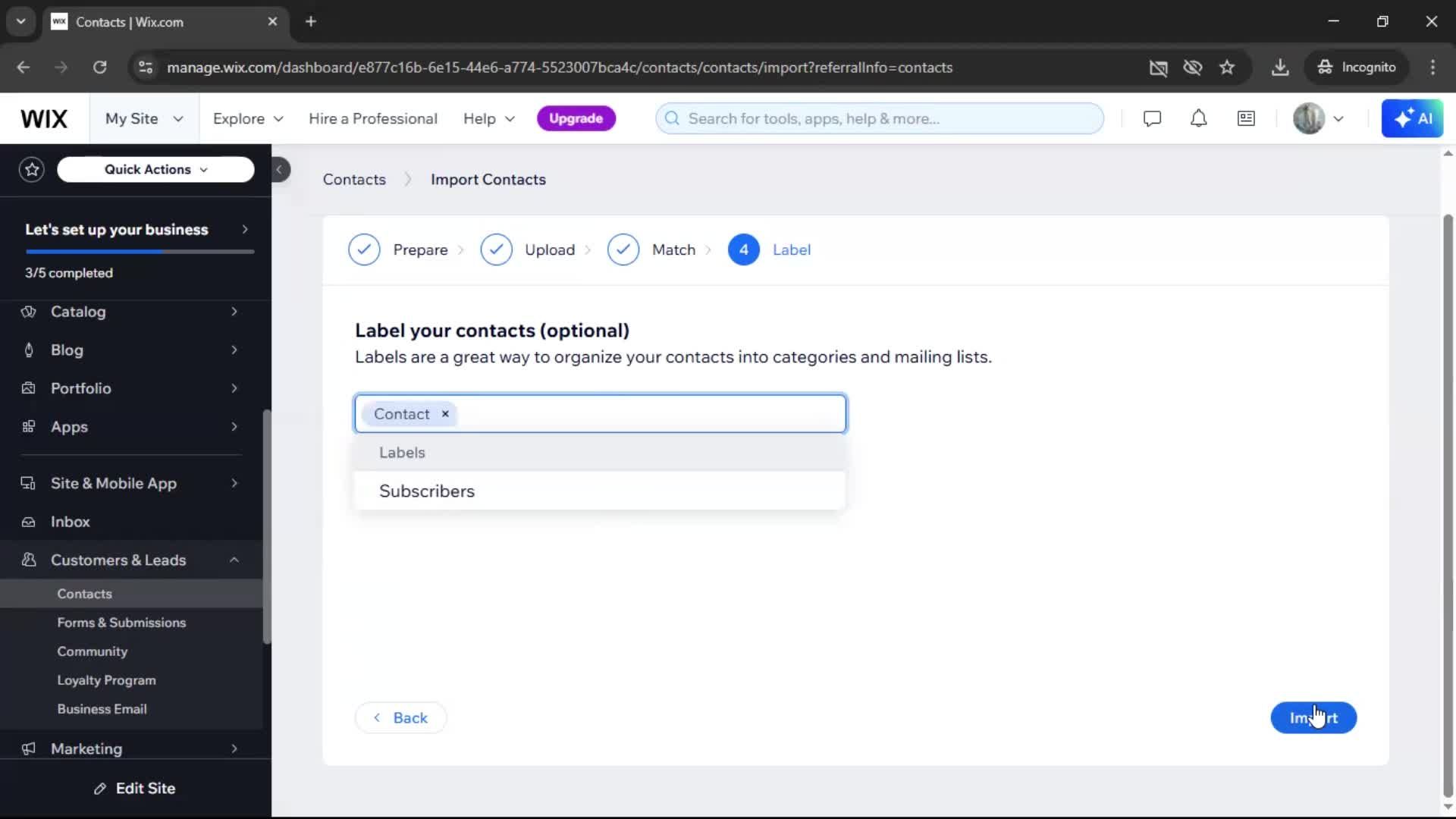Click Edit Site text

[x=146, y=789]
